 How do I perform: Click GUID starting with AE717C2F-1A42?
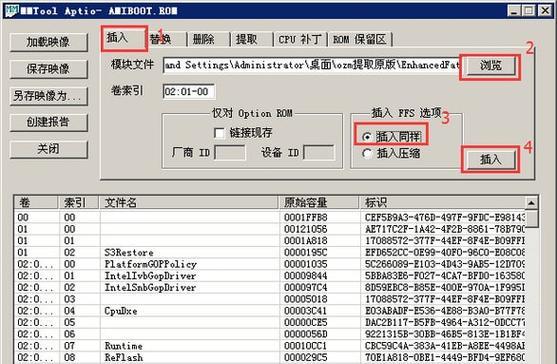pyautogui.click(x=445, y=229)
